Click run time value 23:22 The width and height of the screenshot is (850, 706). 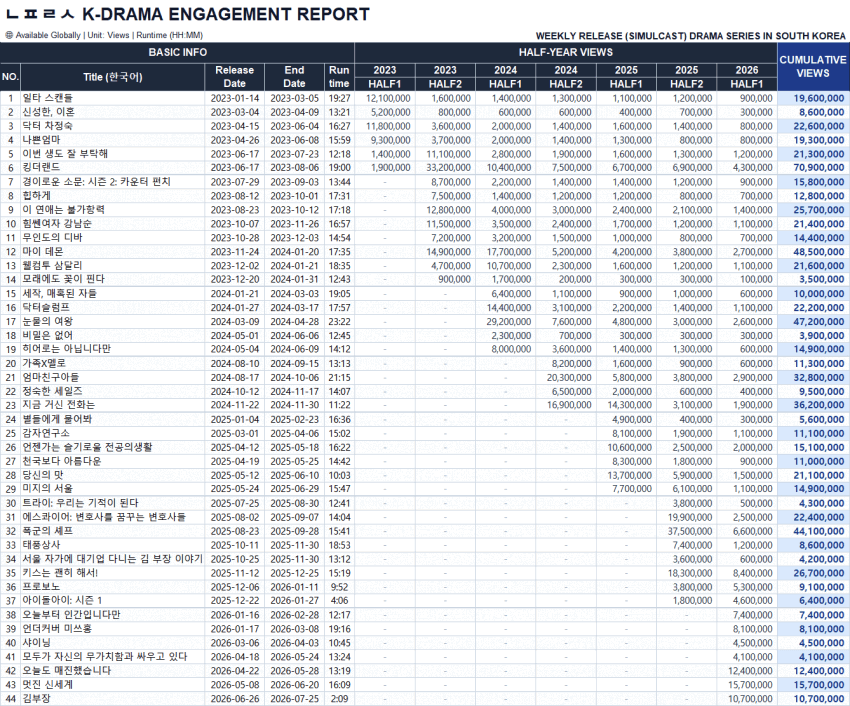coord(339,322)
